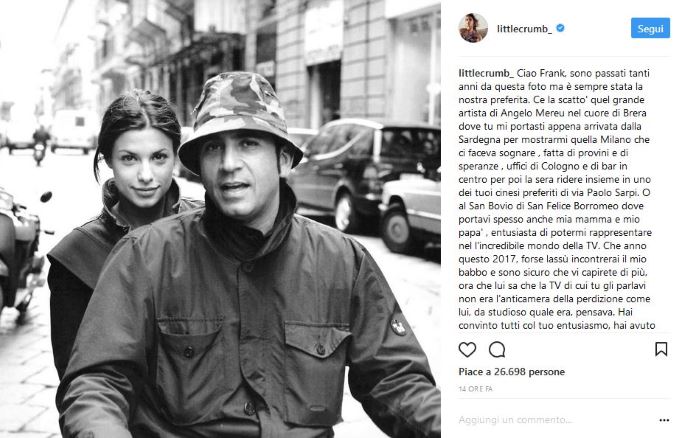Viewport: 674px width, 438px height.
Task: Open littlecrumb_ username in header
Action: coord(524,29)
